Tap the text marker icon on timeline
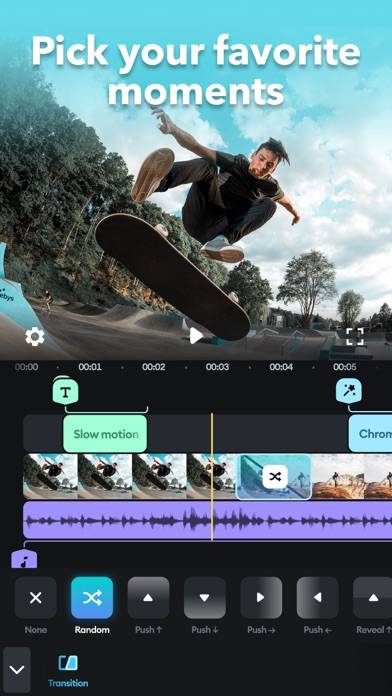 click(66, 392)
